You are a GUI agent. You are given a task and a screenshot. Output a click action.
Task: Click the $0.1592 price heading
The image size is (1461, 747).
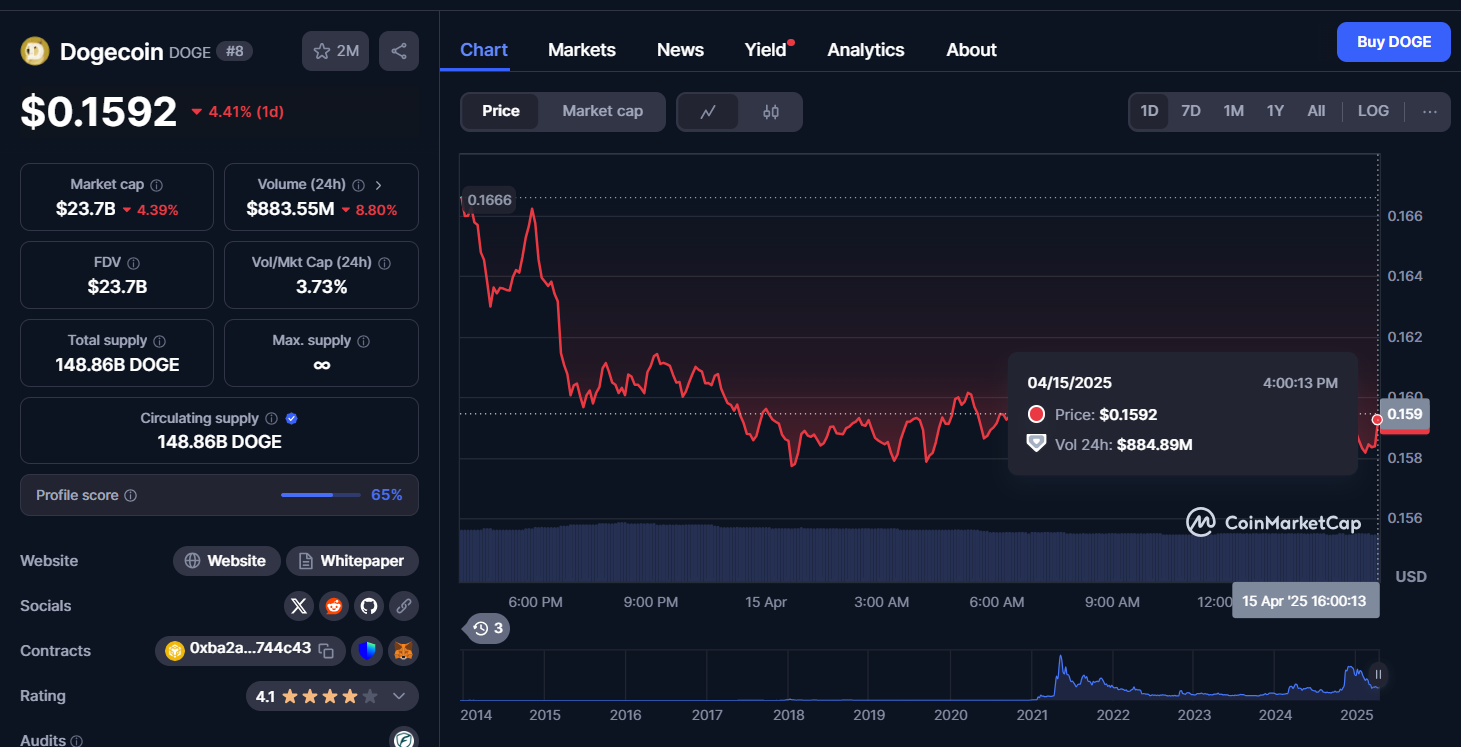pyautogui.click(x=99, y=112)
